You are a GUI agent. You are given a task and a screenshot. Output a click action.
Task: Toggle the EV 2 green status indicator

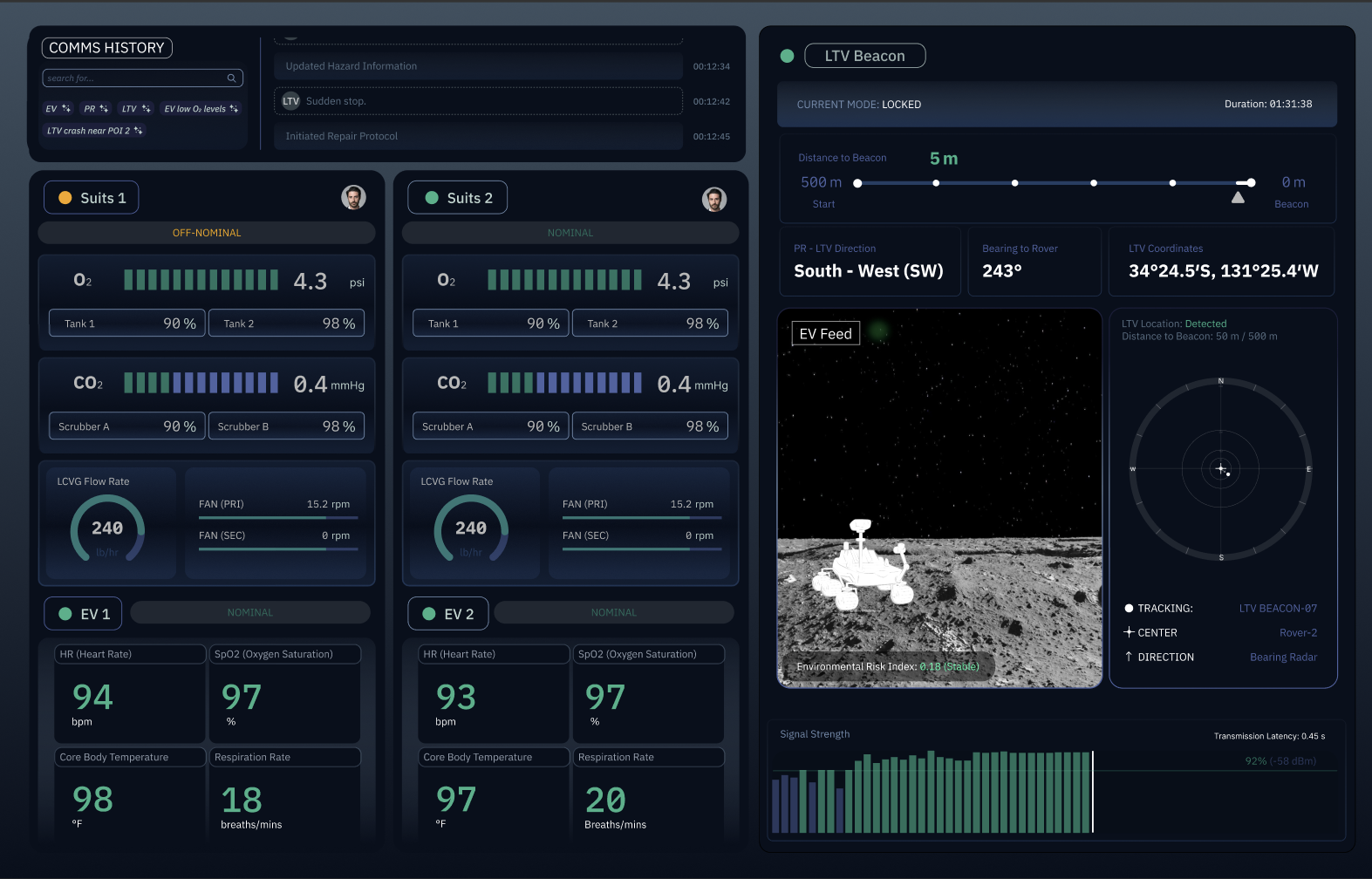(429, 614)
